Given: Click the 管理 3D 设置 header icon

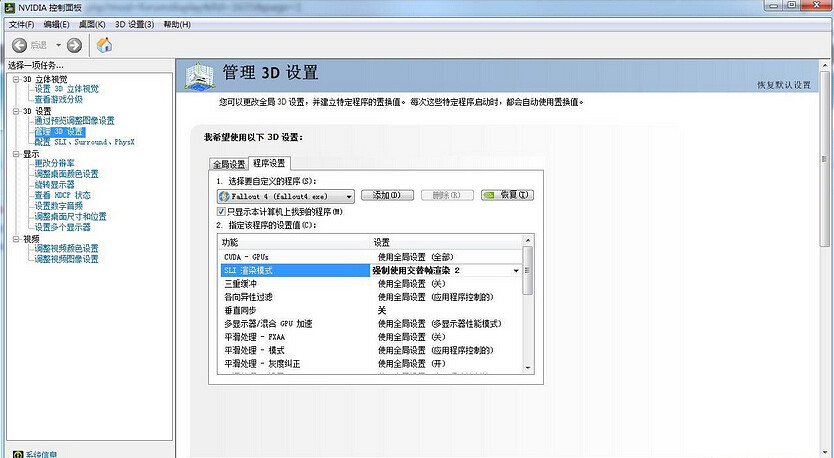Looking at the screenshot, I should [199, 76].
